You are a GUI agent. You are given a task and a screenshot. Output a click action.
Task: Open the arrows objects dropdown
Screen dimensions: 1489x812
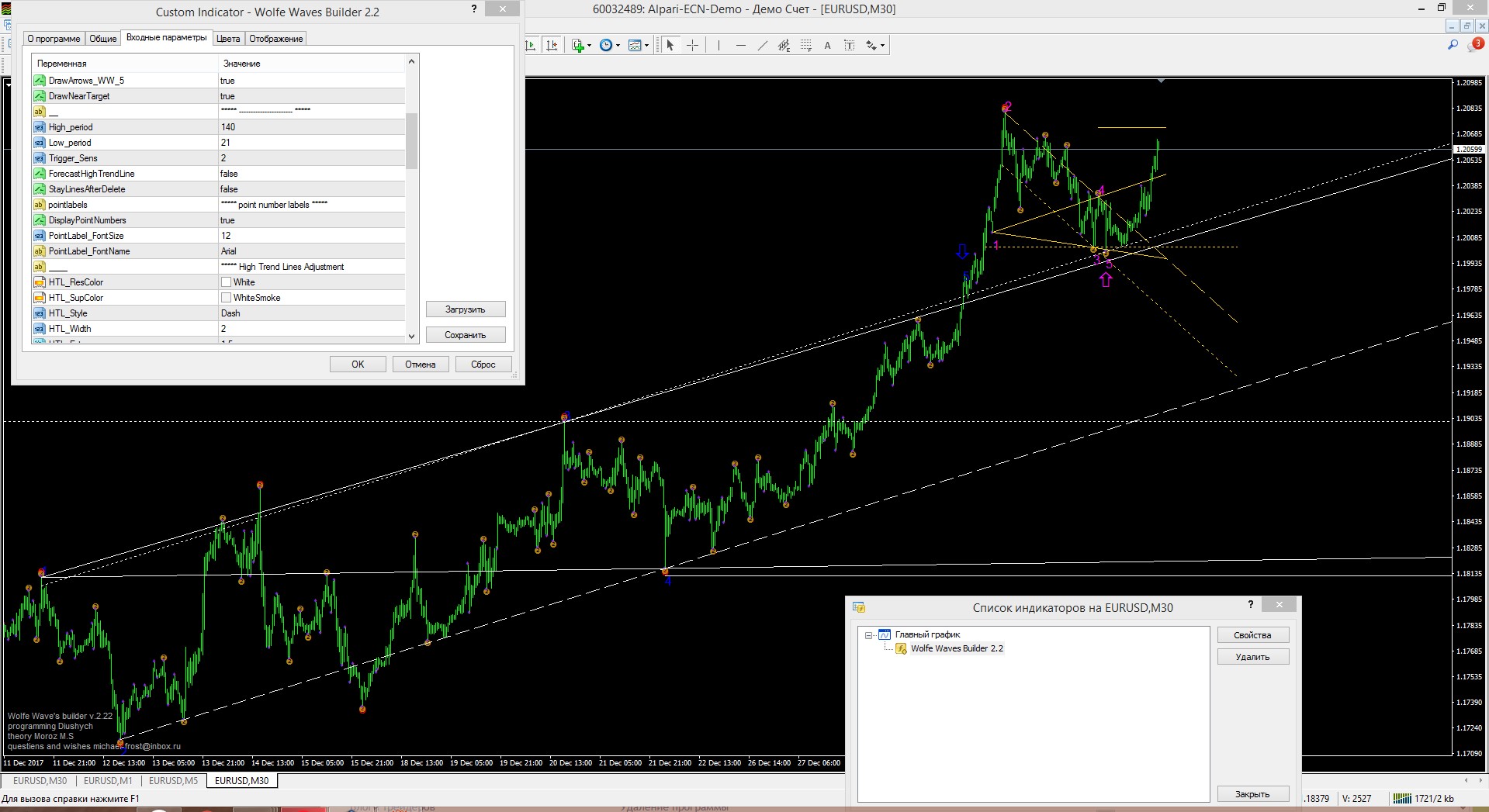[882, 46]
